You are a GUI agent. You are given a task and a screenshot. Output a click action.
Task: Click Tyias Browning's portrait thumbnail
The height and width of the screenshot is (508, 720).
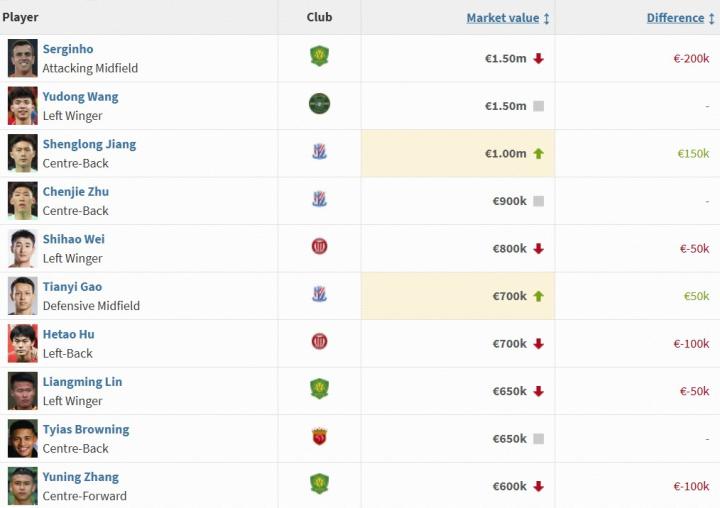coord(22,438)
